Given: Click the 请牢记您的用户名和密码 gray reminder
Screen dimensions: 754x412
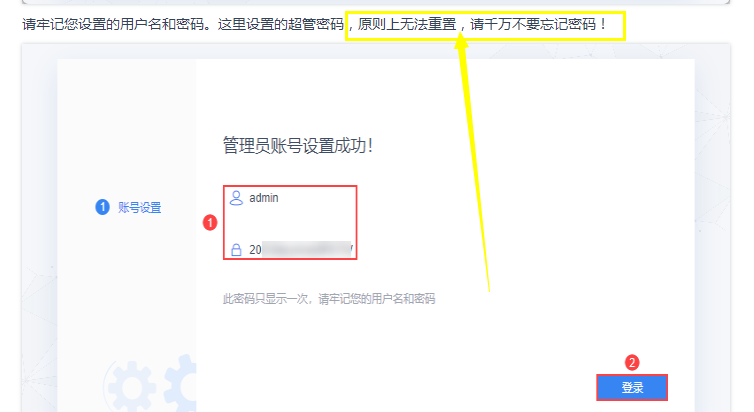Looking at the screenshot, I should click(x=377, y=299).
